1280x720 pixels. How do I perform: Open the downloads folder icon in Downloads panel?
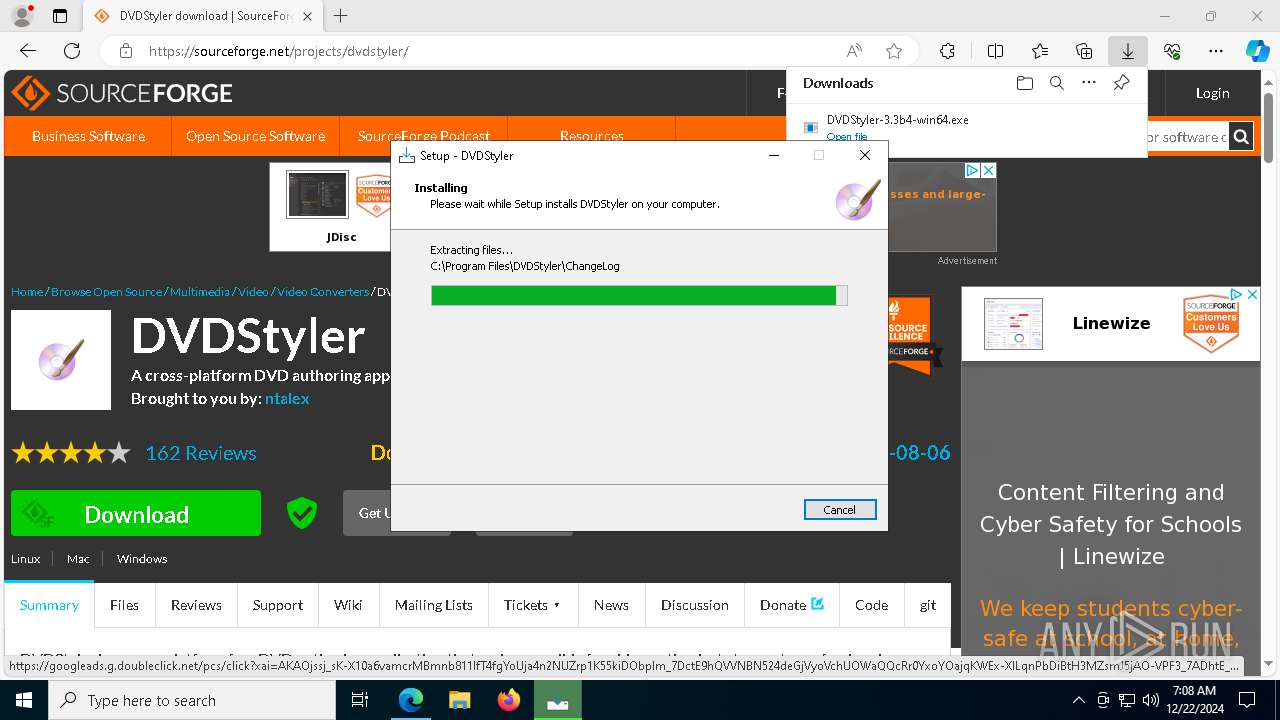click(1024, 83)
